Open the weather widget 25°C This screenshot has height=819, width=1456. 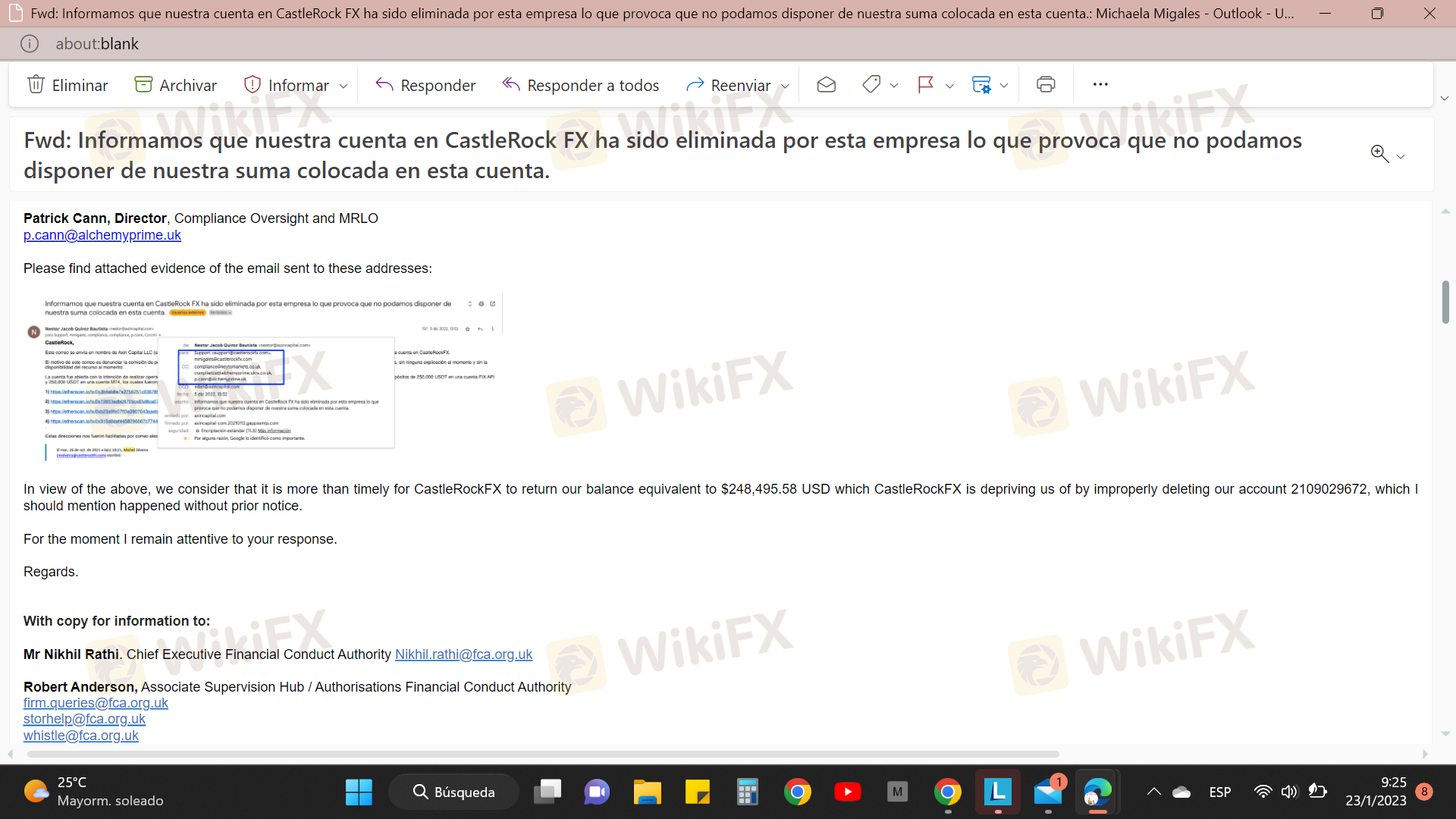(x=94, y=792)
